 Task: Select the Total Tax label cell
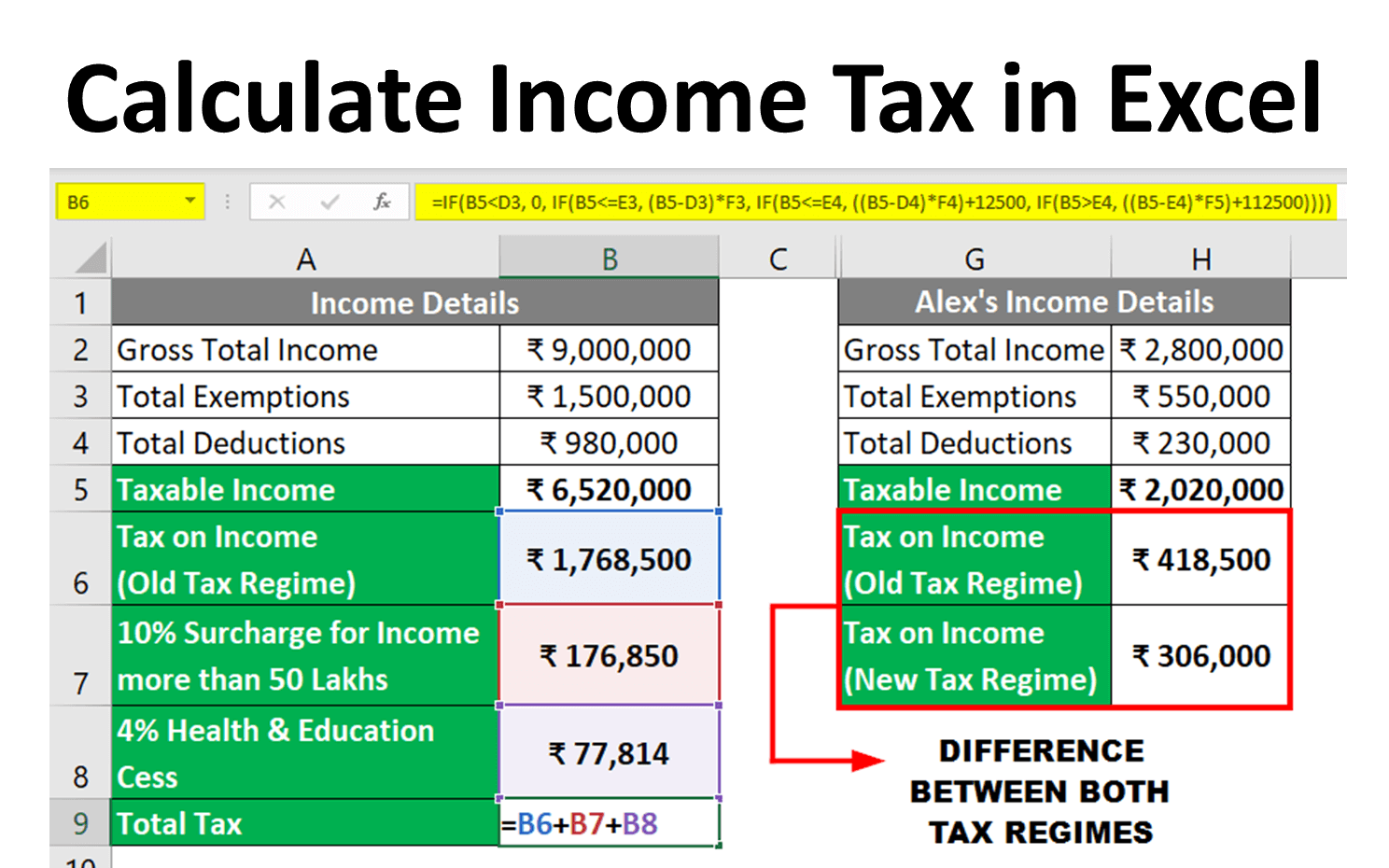coord(304,823)
